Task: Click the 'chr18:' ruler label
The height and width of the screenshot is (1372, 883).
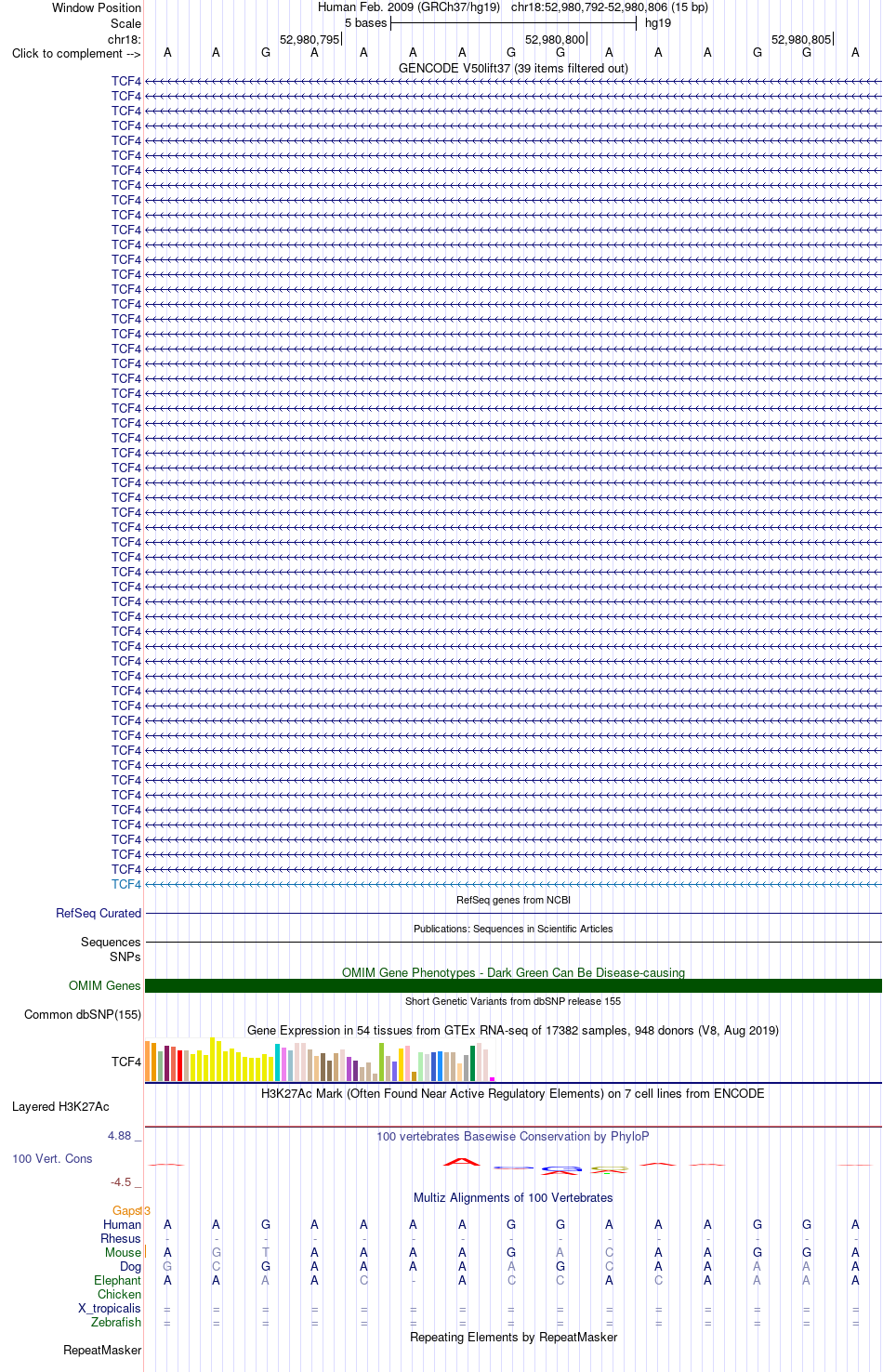Action: (x=125, y=39)
